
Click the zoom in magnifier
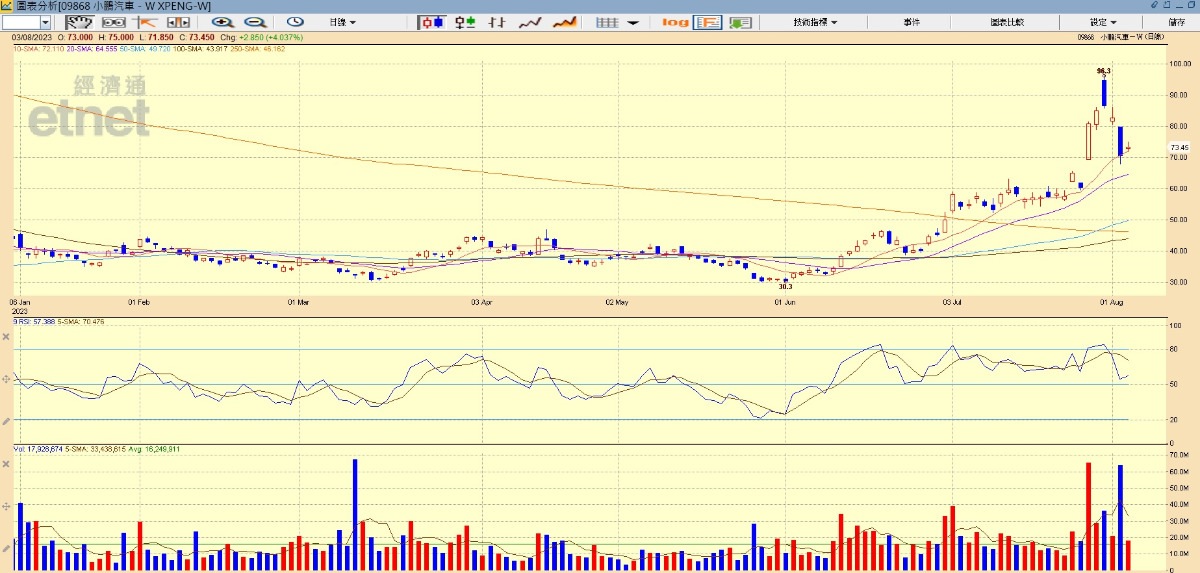pos(222,21)
